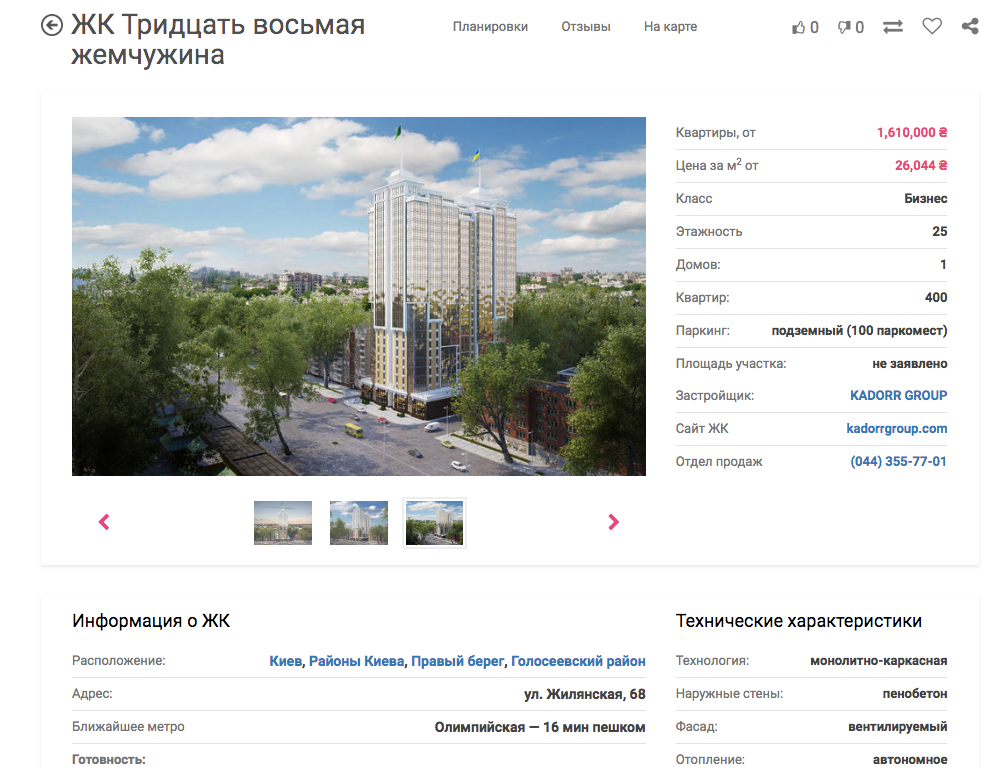Screen dimensions: 1005x768
Task: Open the KADORR GROUP developer link
Action: 898,396
